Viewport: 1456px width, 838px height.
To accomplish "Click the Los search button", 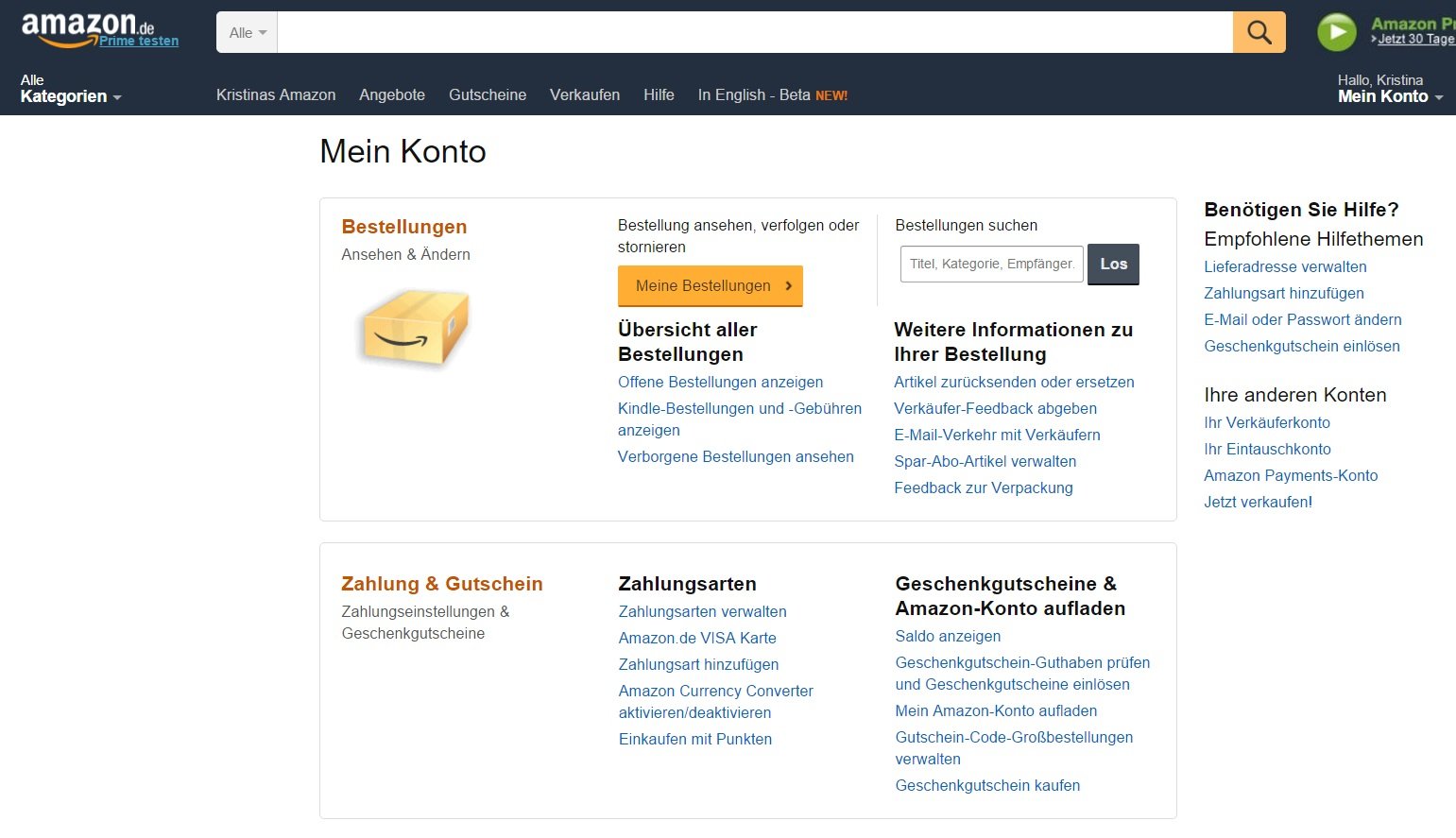I will coord(1113,264).
